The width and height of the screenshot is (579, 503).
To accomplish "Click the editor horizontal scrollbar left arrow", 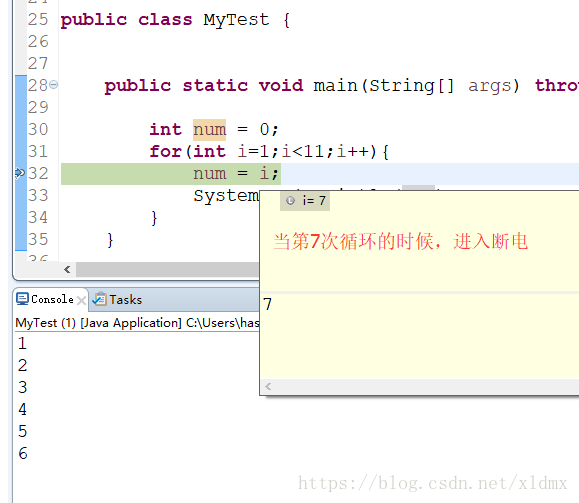I will click(67, 270).
